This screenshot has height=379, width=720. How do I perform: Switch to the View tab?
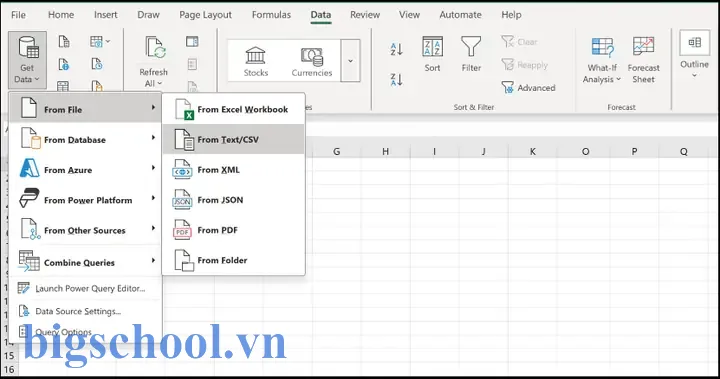409,15
